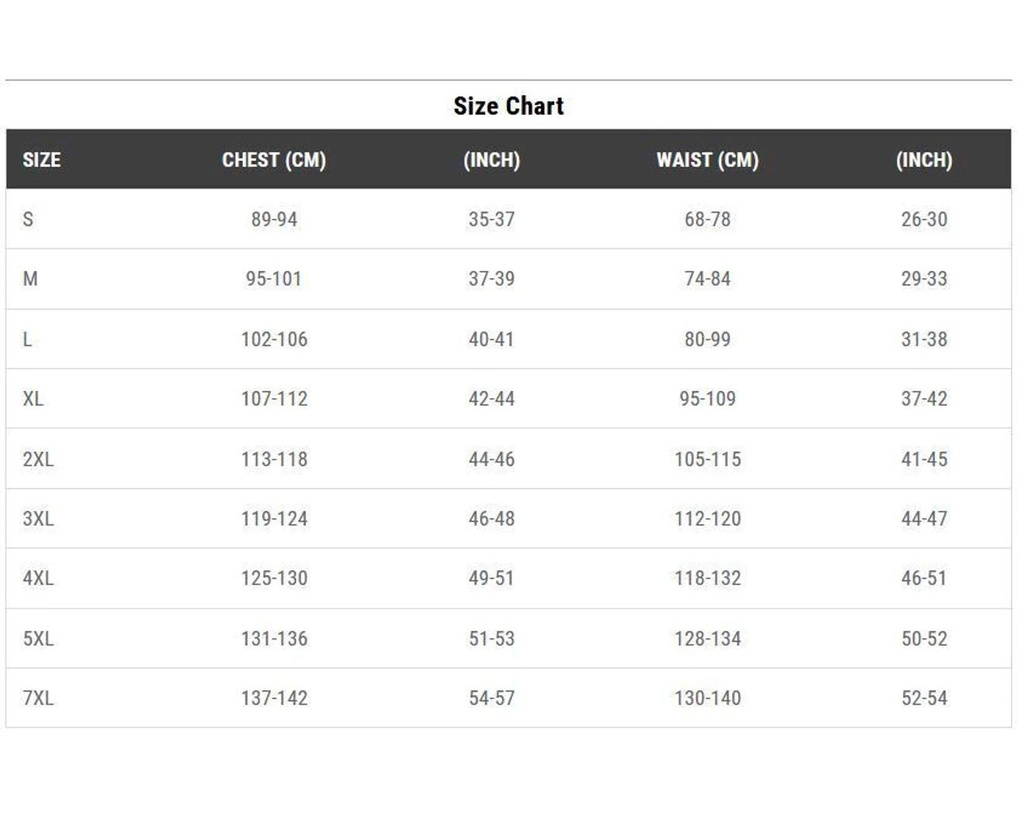Click chest inch value 49-51 for 4XL
Image resolution: width=1024 pixels, height=838 pixels.
pyautogui.click(x=492, y=578)
